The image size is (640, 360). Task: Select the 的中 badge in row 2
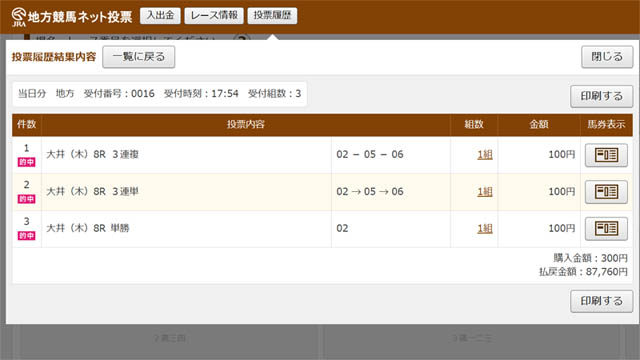(x=27, y=199)
